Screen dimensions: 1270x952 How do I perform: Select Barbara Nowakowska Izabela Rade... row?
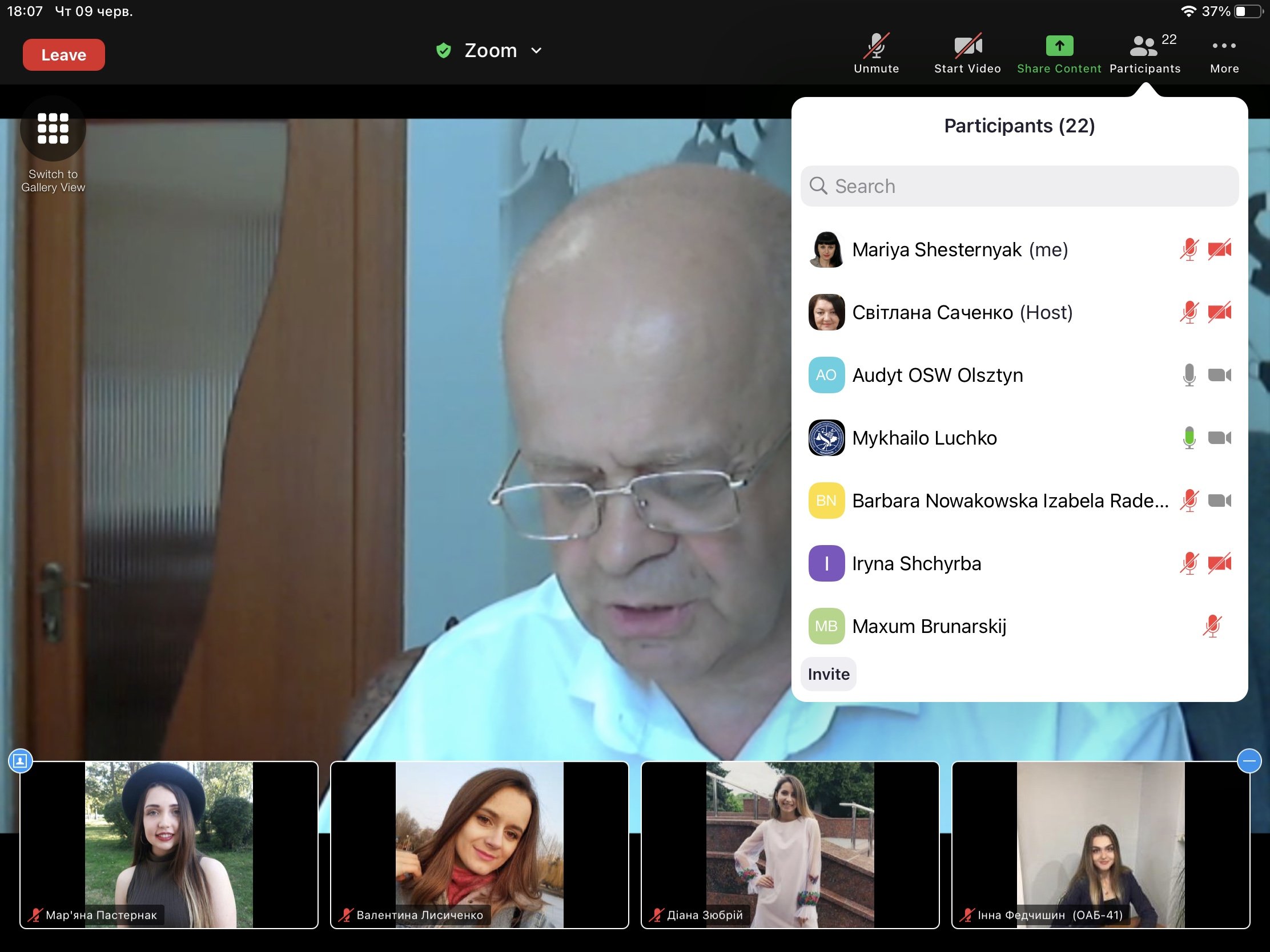click(x=1019, y=501)
